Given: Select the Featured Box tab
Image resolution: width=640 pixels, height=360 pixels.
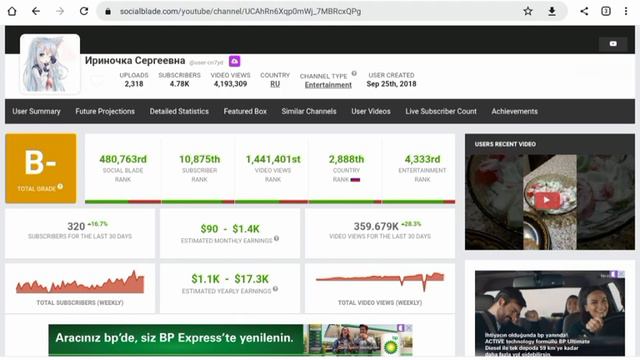Looking at the screenshot, I should click(x=245, y=111).
